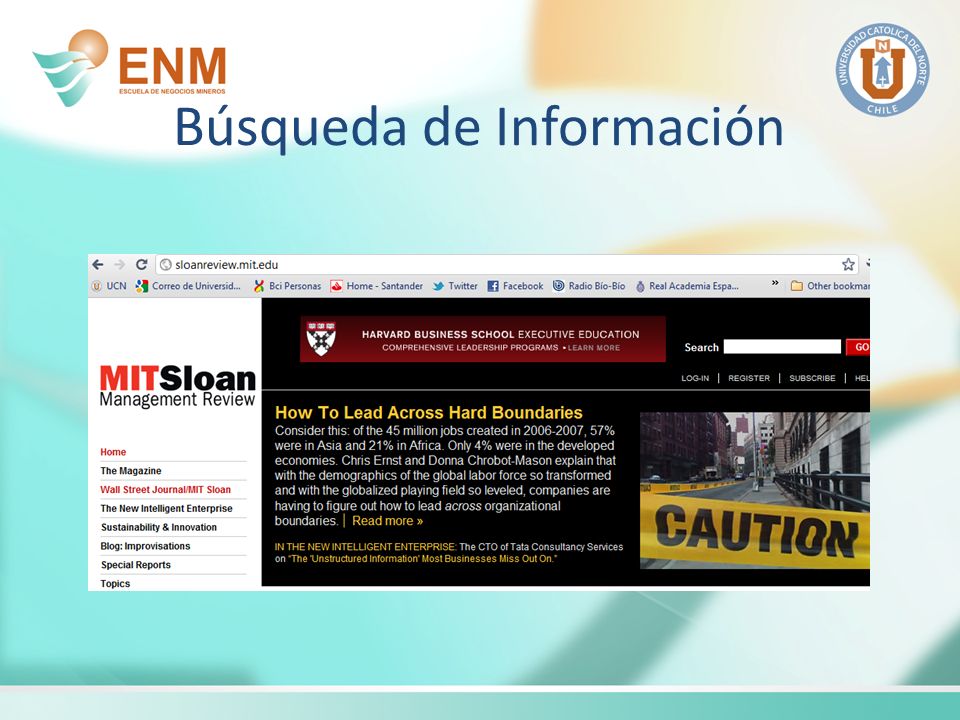Screen dimensions: 960x720
Task: Open Unstructured Information article link
Action: pyautogui.click(x=421, y=559)
